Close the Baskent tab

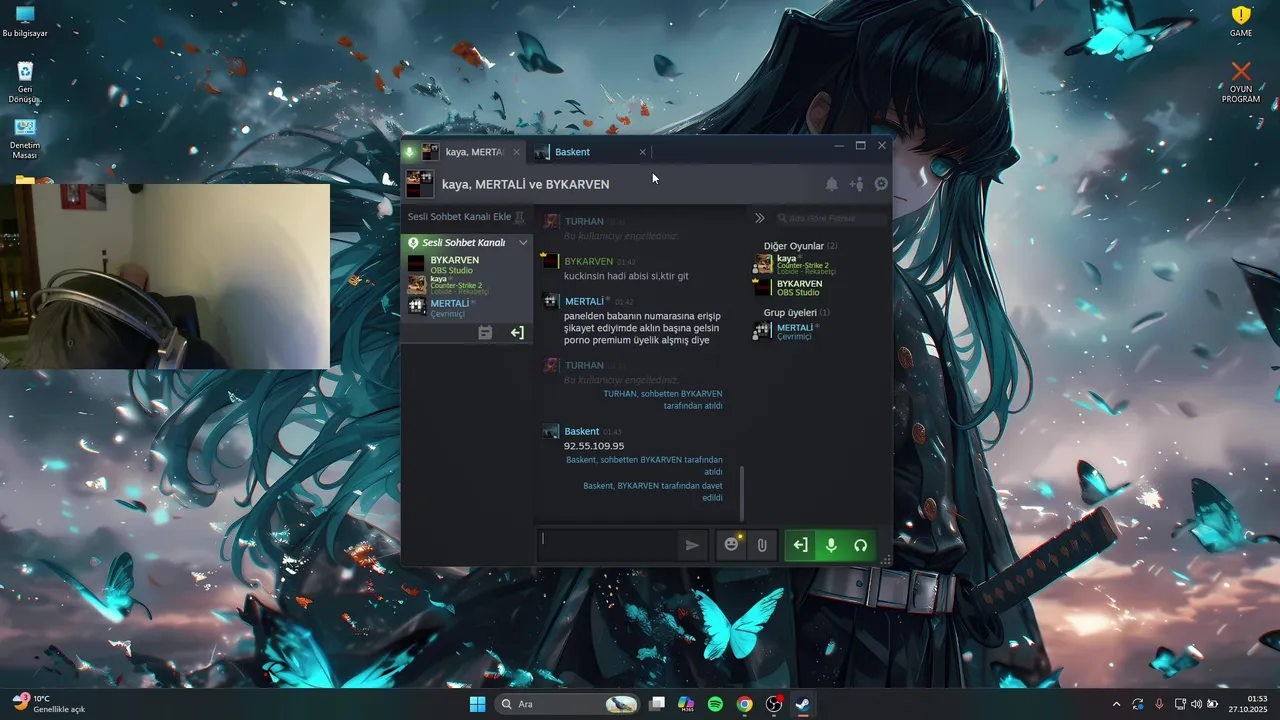pyautogui.click(x=642, y=152)
